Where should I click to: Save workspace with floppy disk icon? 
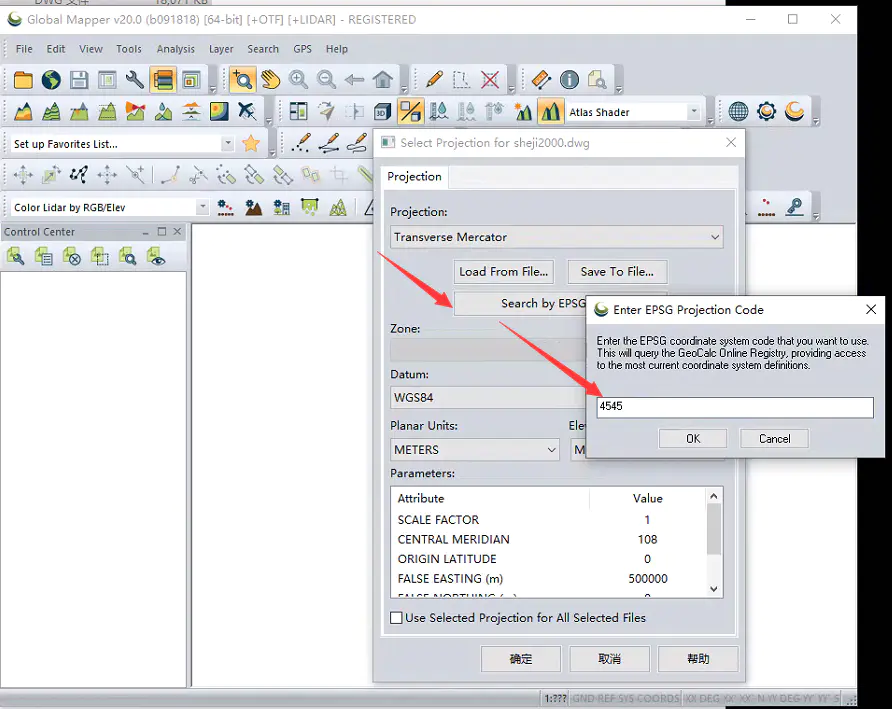coord(79,80)
